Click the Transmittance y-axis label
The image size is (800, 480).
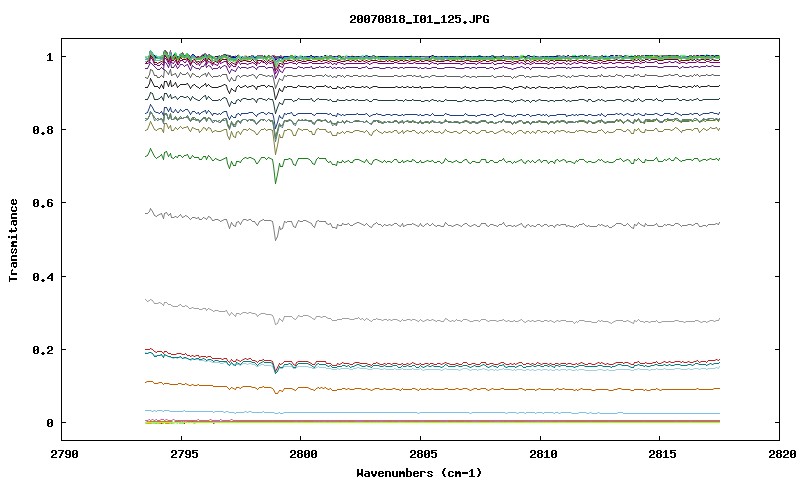pyautogui.click(x=13, y=240)
